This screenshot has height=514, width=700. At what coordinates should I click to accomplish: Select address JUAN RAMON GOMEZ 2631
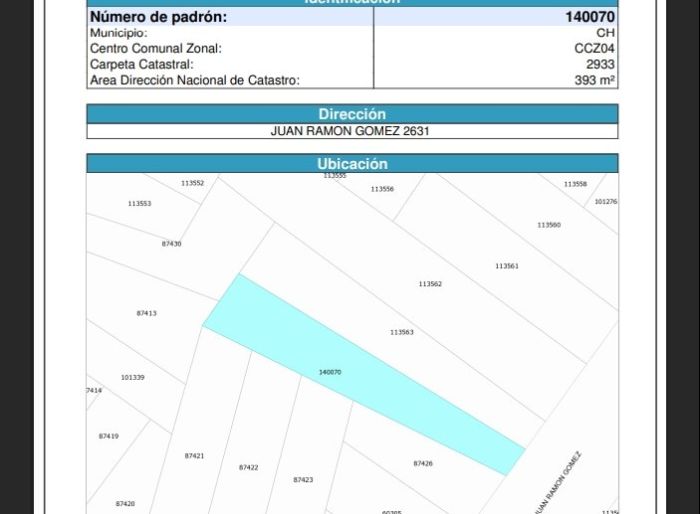coord(350,131)
